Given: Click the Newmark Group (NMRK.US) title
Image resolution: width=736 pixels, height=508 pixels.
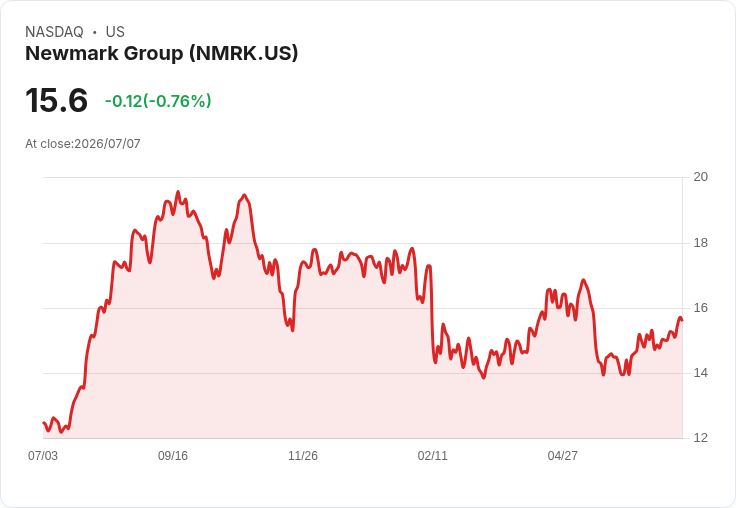Looking at the screenshot, I should [161, 53].
